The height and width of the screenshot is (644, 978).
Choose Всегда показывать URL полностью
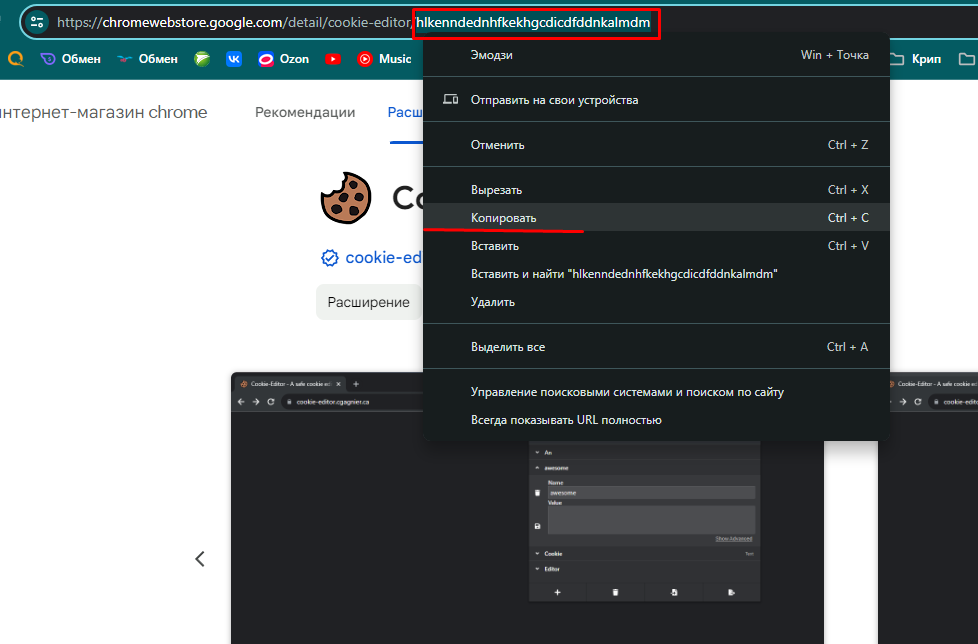pyautogui.click(x=569, y=419)
